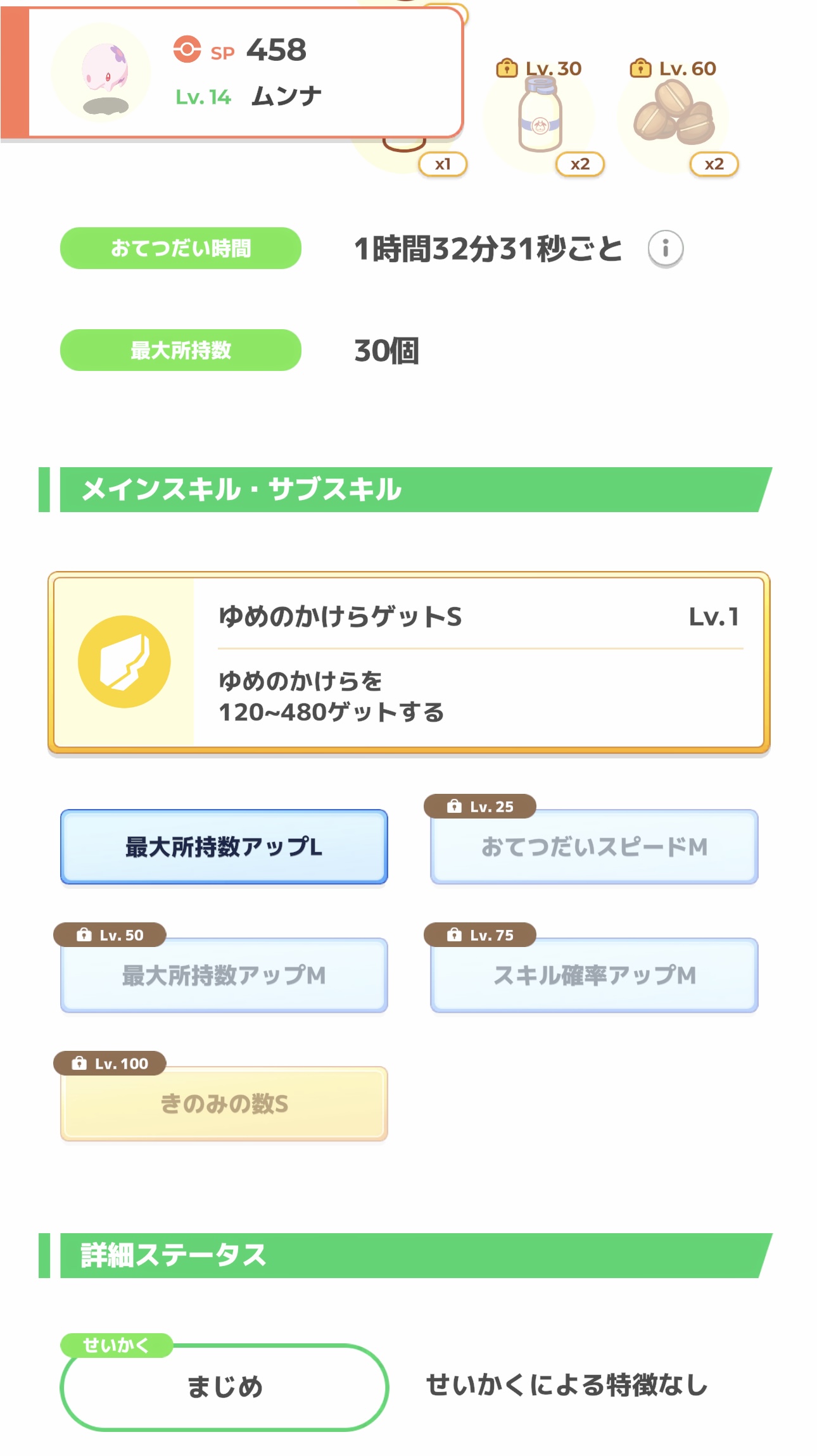Tap the lock icon above Lv. 30

click(506, 68)
